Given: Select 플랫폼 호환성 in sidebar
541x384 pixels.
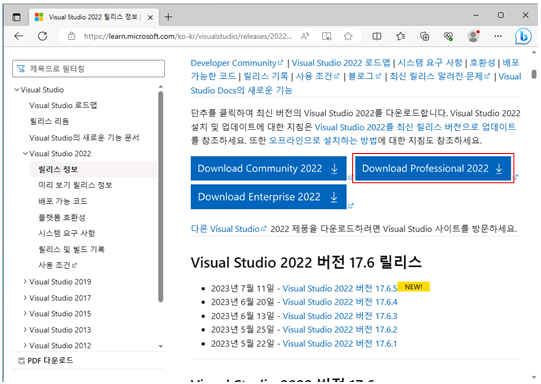Looking at the screenshot, I should tap(62, 217).
